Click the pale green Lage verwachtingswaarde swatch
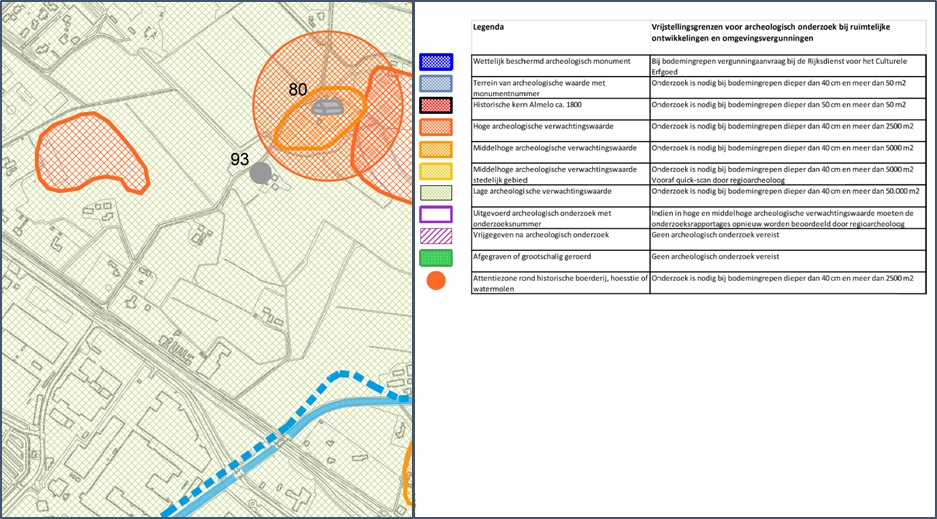This screenshot has width=937, height=519. [436, 192]
